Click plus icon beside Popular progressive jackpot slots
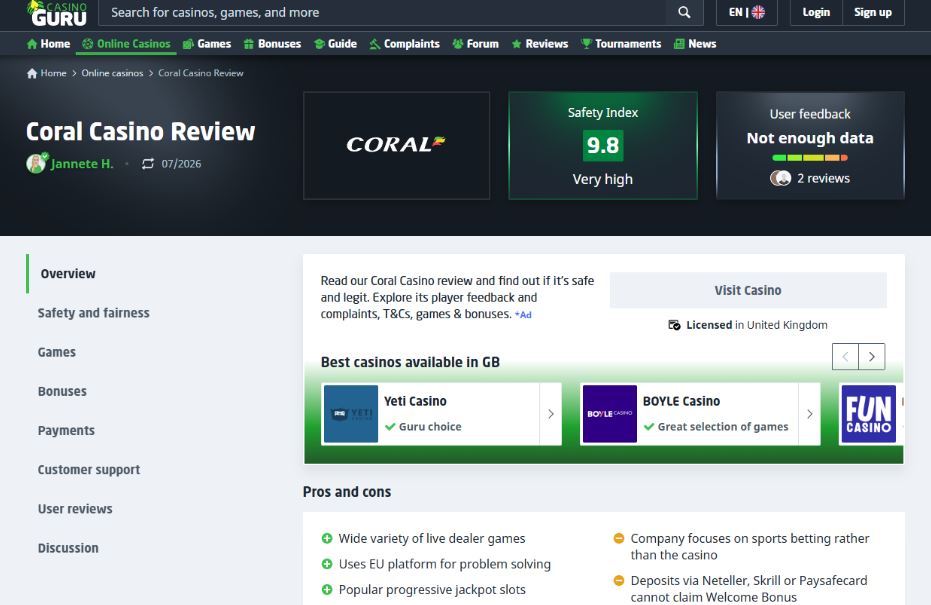 pos(327,590)
